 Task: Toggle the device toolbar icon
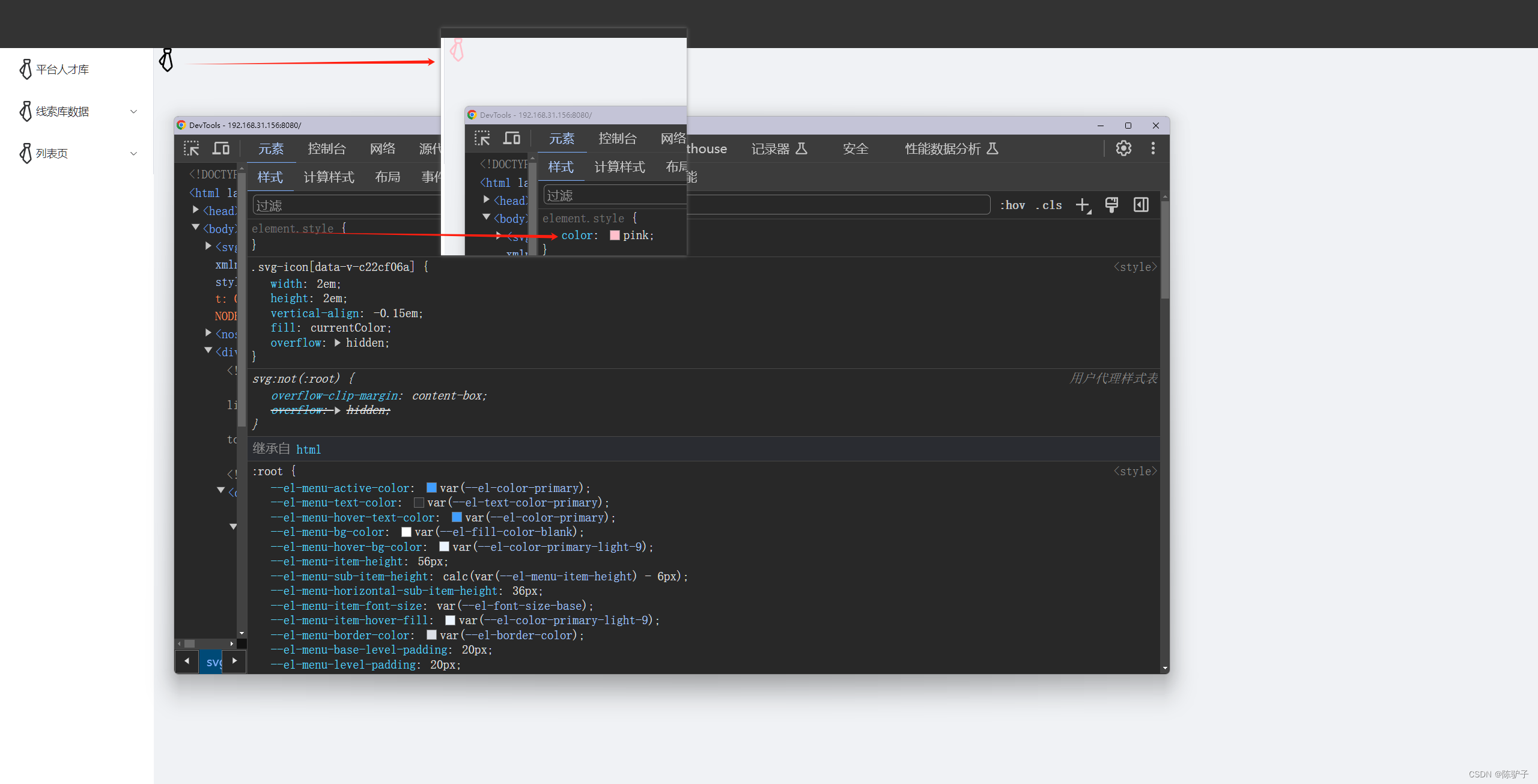point(221,148)
